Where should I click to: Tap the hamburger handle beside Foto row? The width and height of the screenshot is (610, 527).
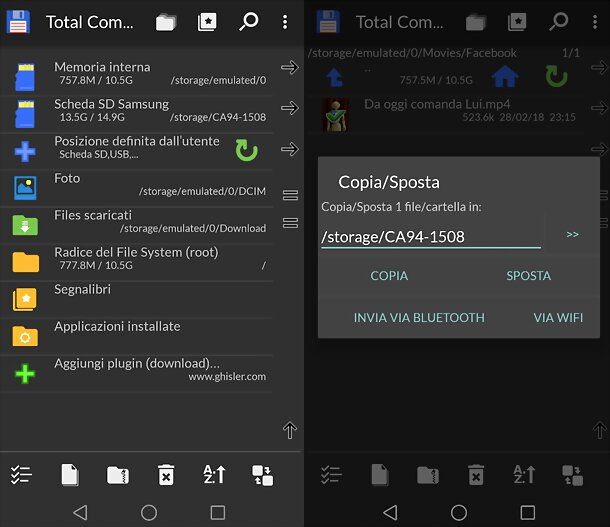coord(290,195)
